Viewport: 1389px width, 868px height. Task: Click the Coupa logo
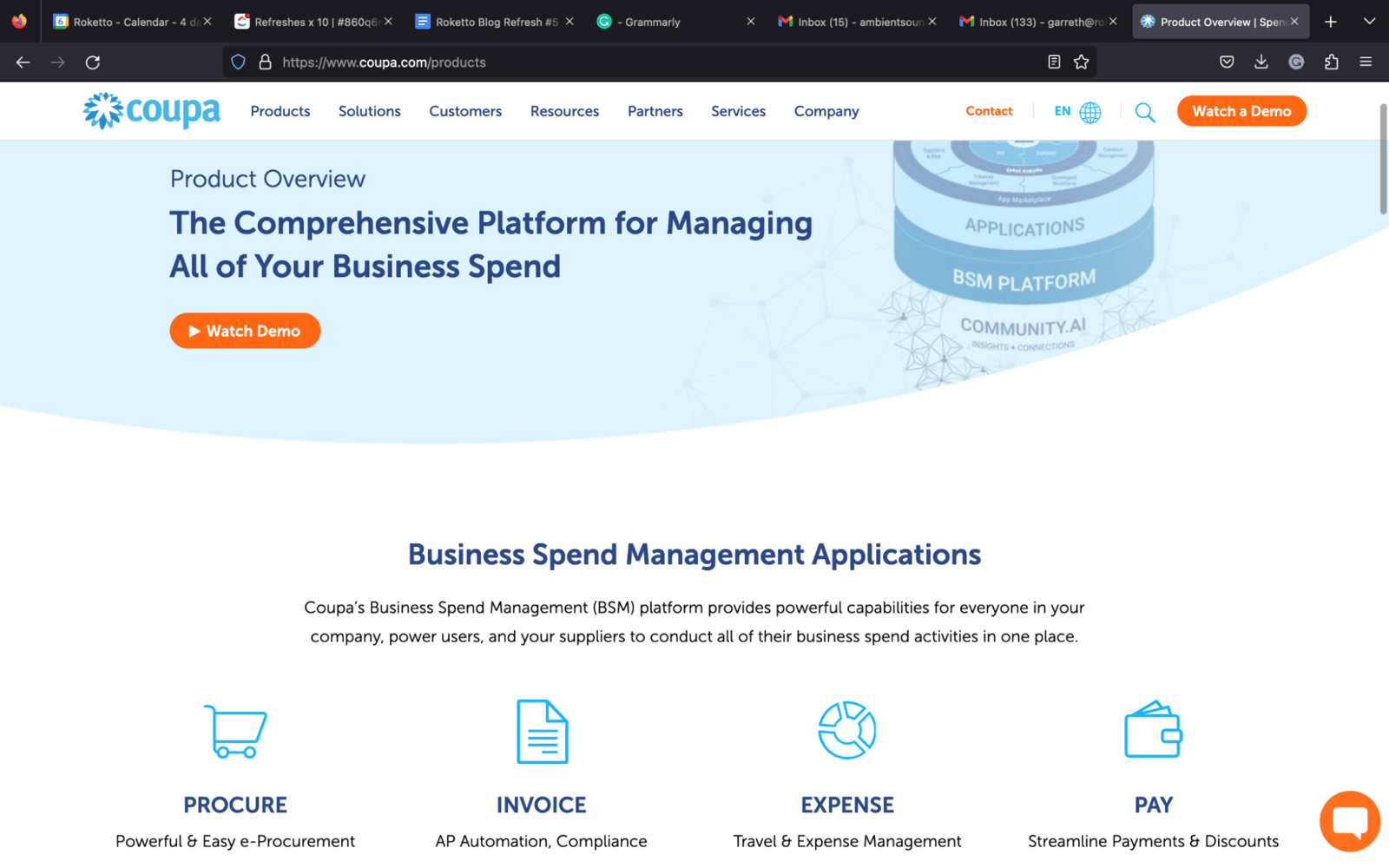[149, 110]
